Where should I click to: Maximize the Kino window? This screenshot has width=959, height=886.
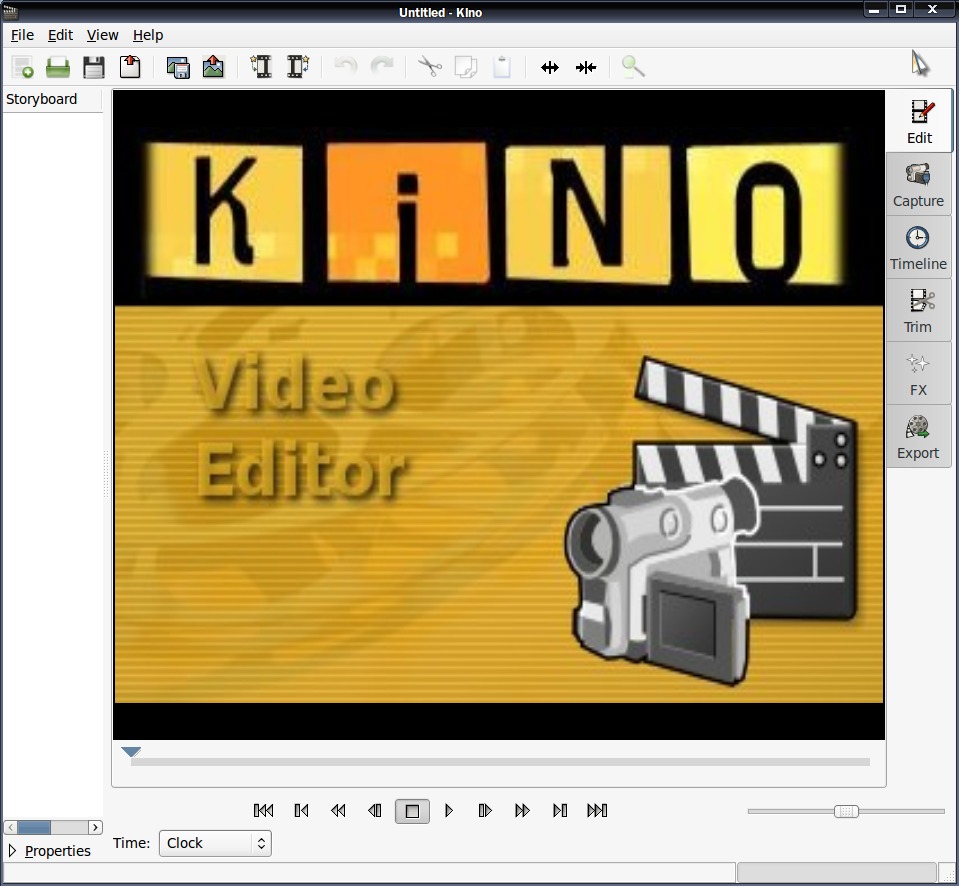901,10
